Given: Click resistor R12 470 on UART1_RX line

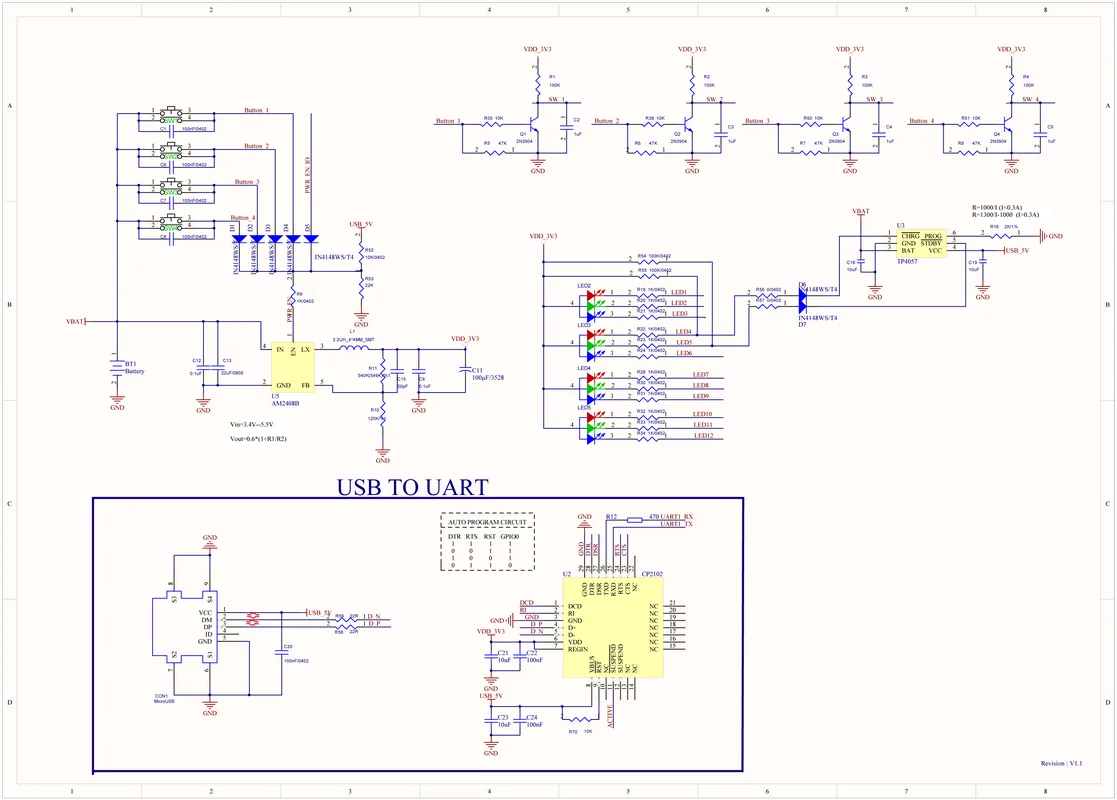Looking at the screenshot, I should point(634,519).
